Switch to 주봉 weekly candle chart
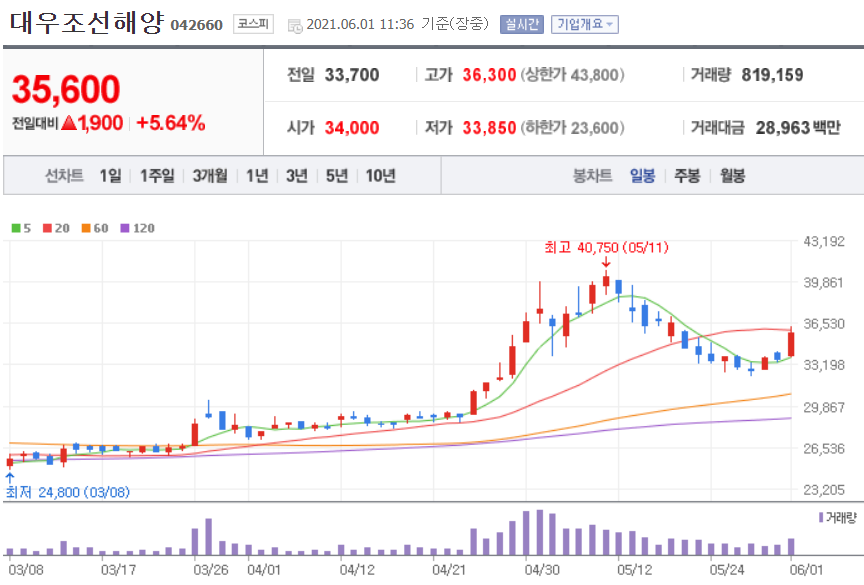Viewport: 864px width, 585px height. pyautogui.click(x=687, y=176)
